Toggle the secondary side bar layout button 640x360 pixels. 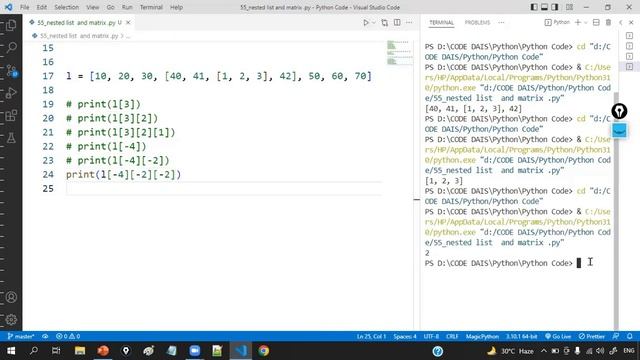pyautogui.click(x=555, y=7)
